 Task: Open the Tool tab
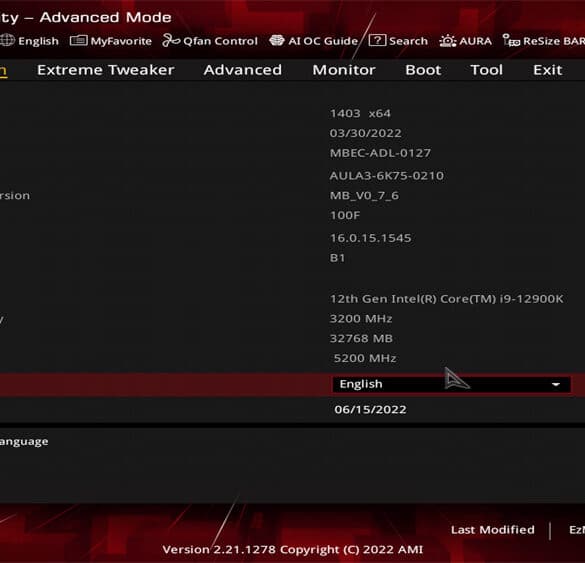click(x=486, y=70)
